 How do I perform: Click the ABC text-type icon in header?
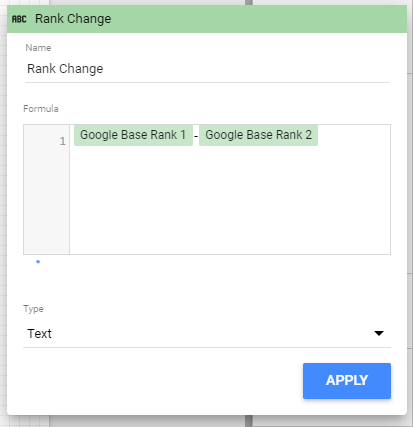pos(19,19)
